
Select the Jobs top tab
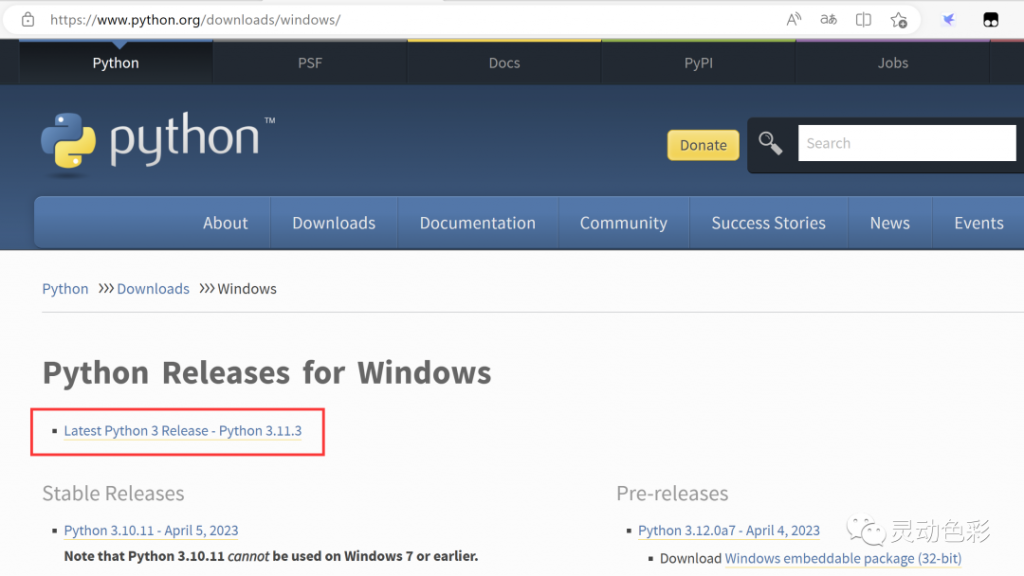tap(893, 63)
